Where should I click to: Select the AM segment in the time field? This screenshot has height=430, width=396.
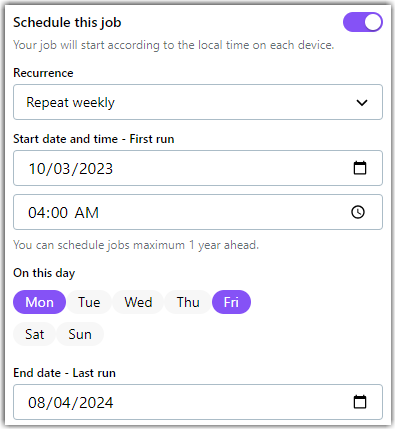[86, 213]
